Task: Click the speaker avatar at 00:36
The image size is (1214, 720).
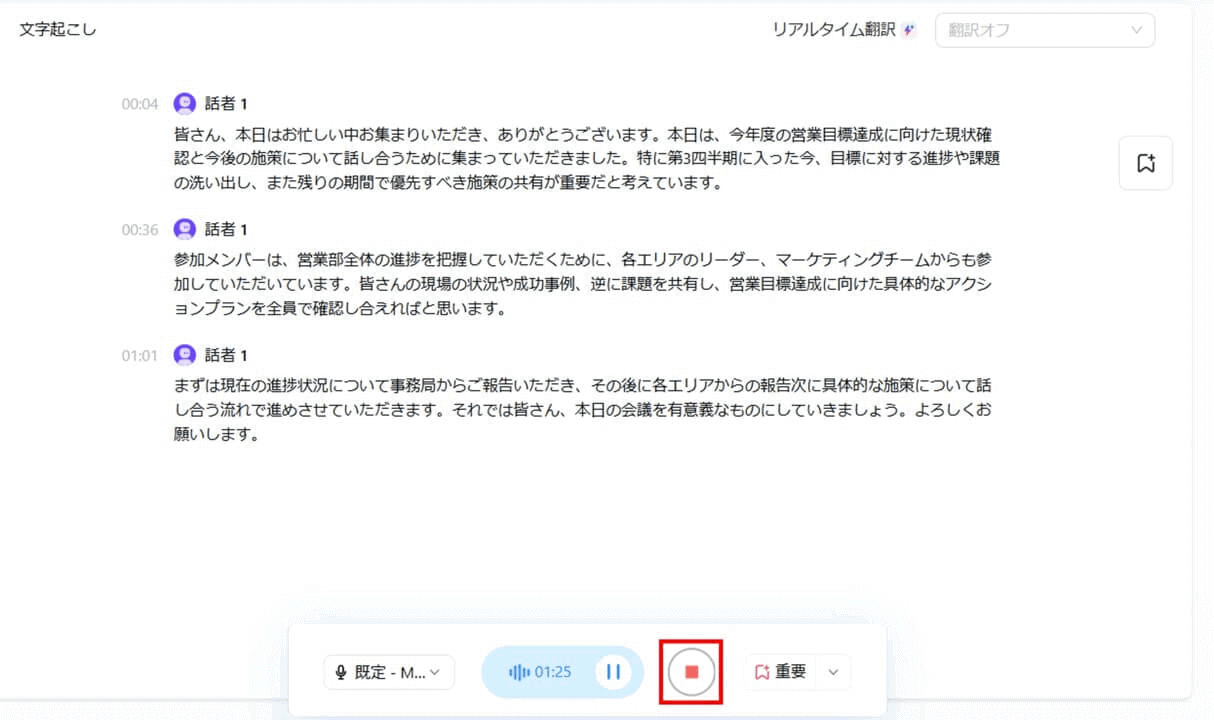Action: point(185,229)
